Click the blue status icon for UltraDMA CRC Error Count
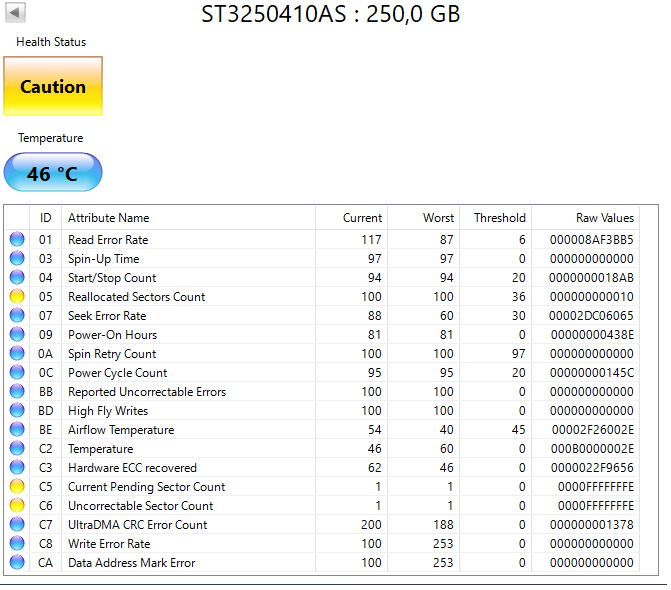Viewport: 671px width, 590px height. coord(17,524)
